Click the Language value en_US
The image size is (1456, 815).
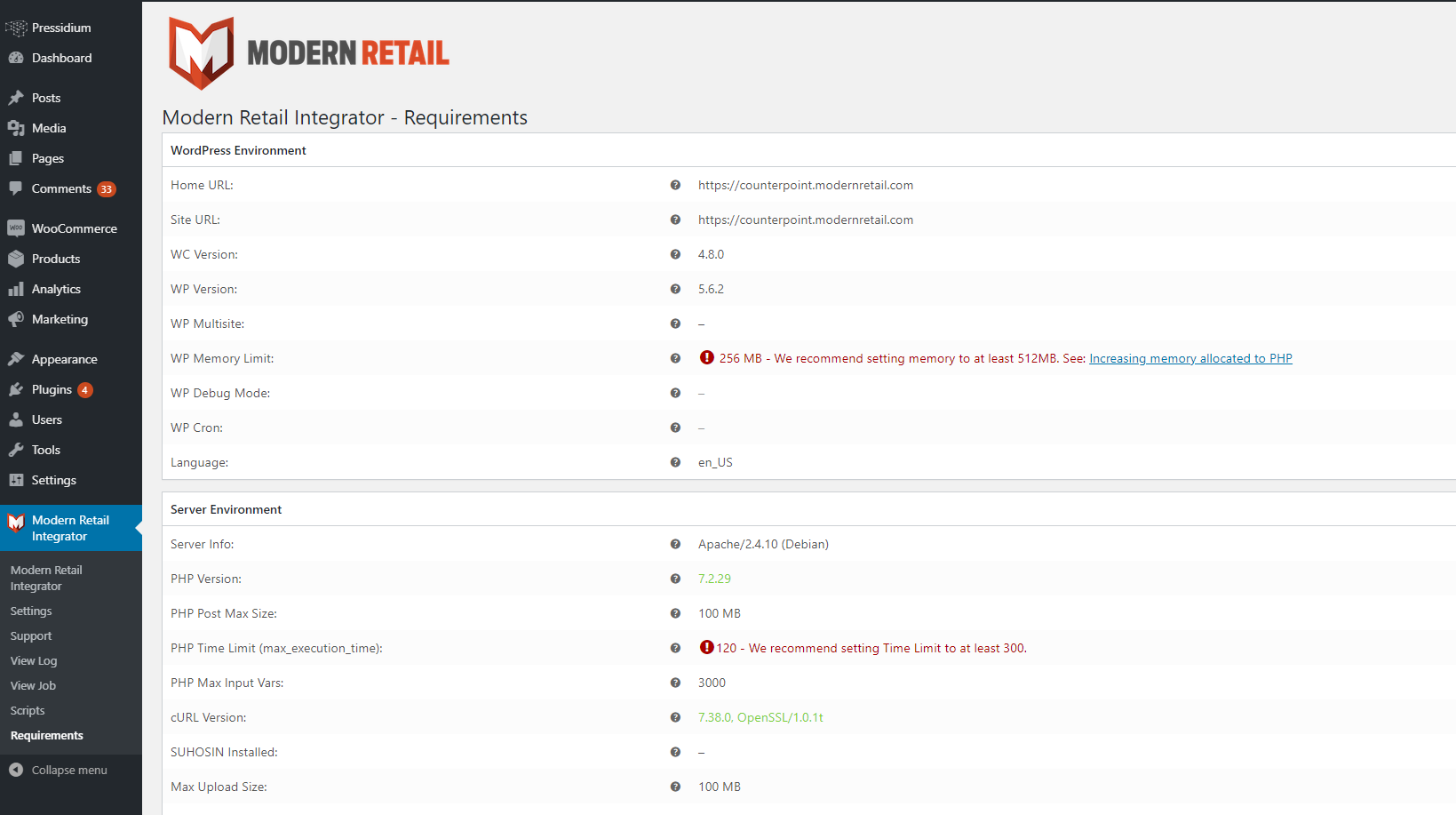click(715, 462)
